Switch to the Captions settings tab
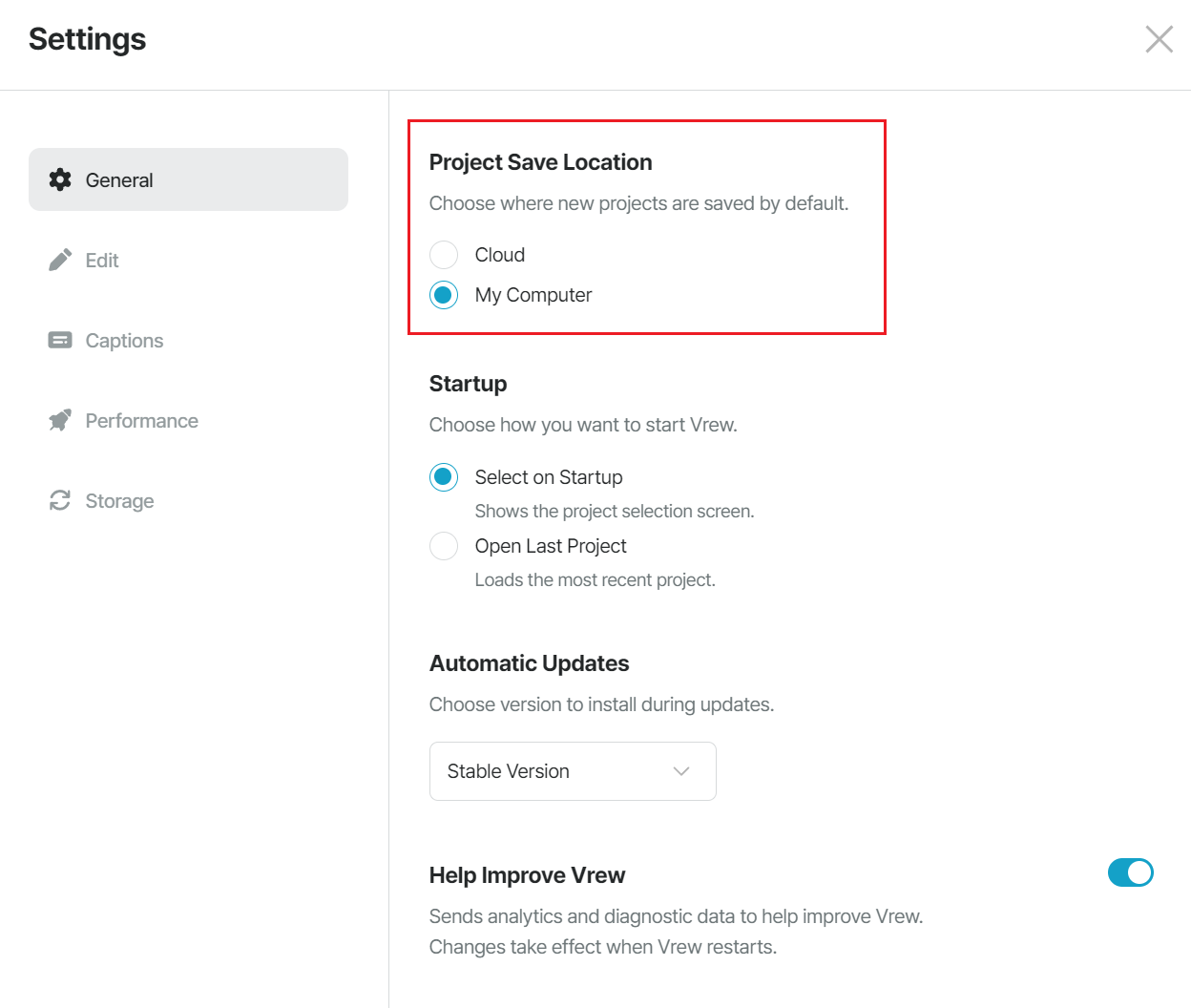 [x=188, y=340]
